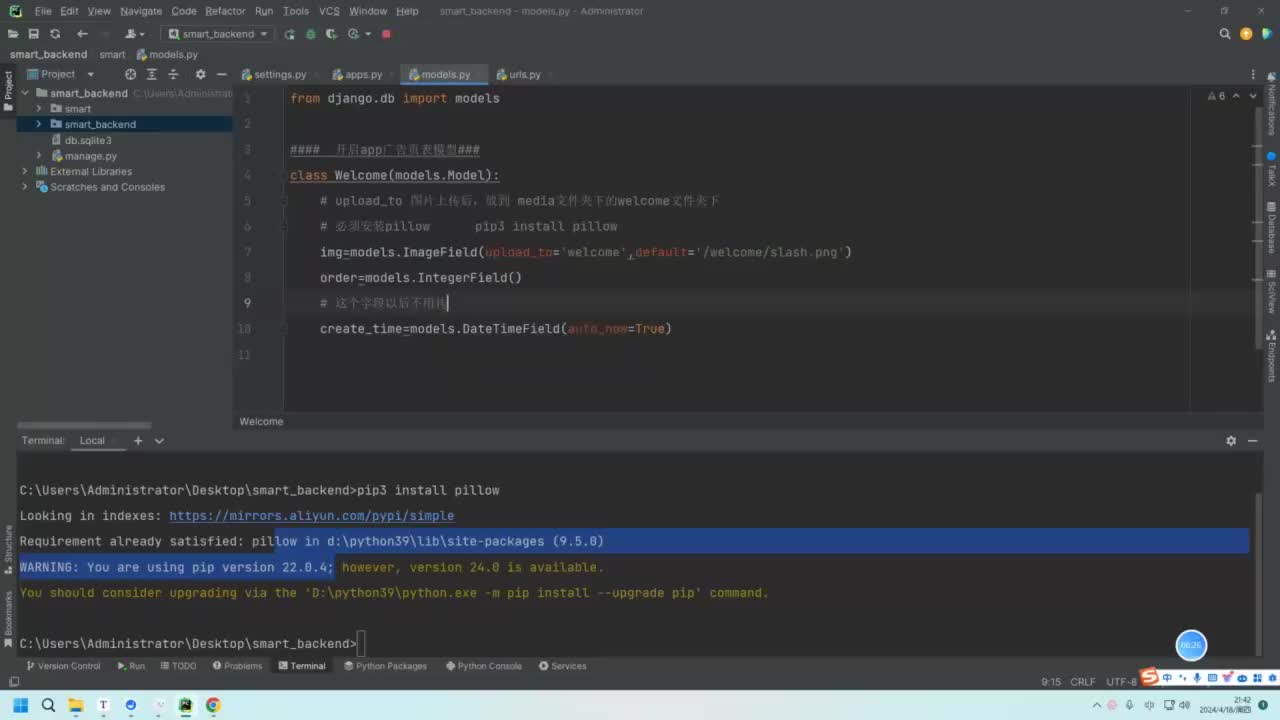1280x720 pixels.
Task: Run smart_backend with coverage icon
Action: (331, 34)
